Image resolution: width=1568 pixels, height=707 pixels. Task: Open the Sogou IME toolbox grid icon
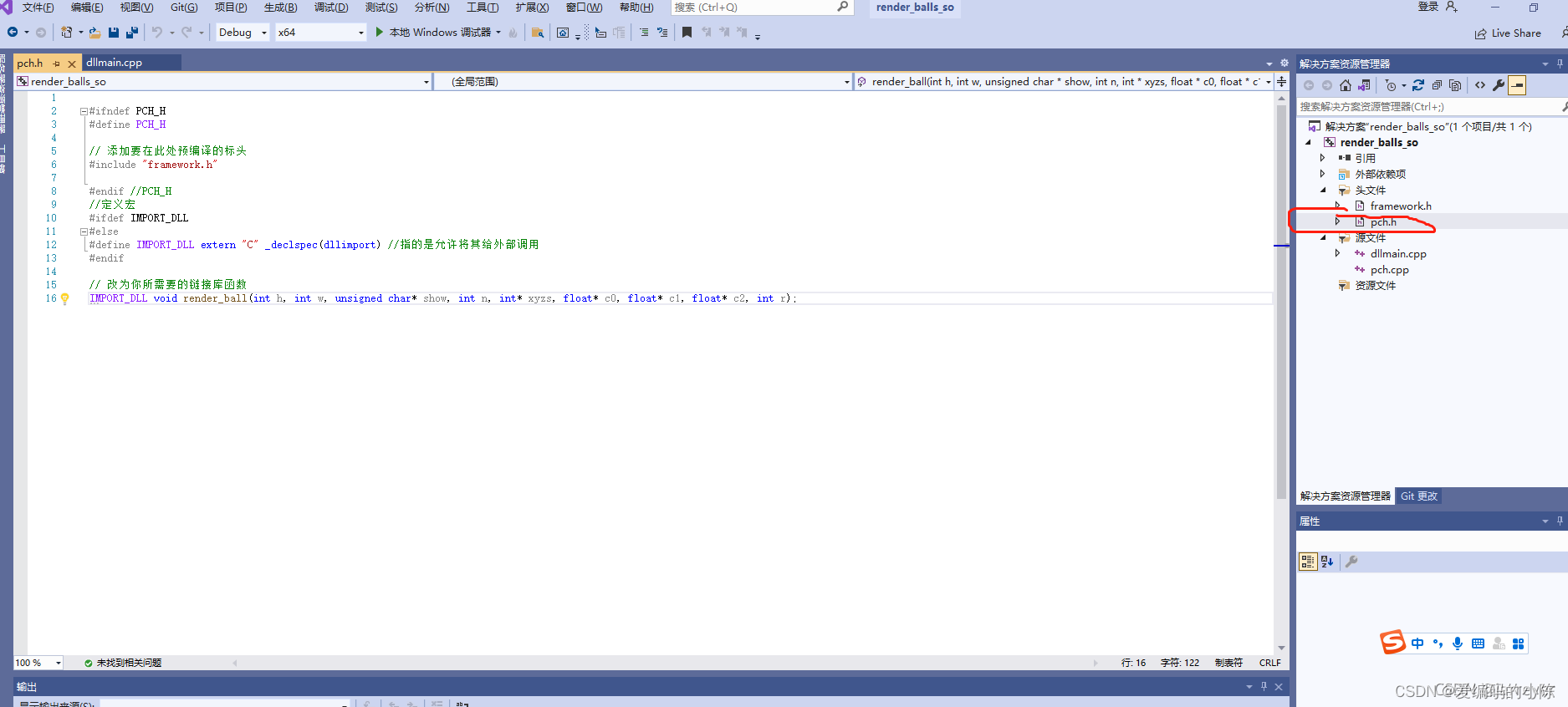pyautogui.click(x=1519, y=643)
